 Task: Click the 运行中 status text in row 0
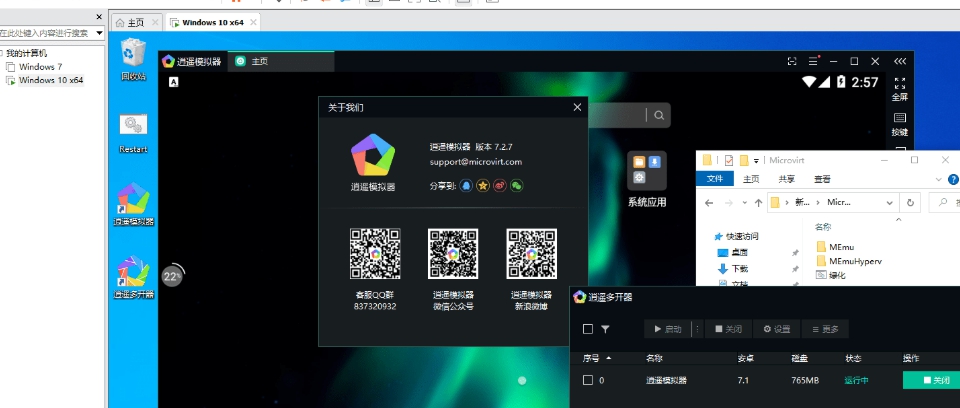856,380
